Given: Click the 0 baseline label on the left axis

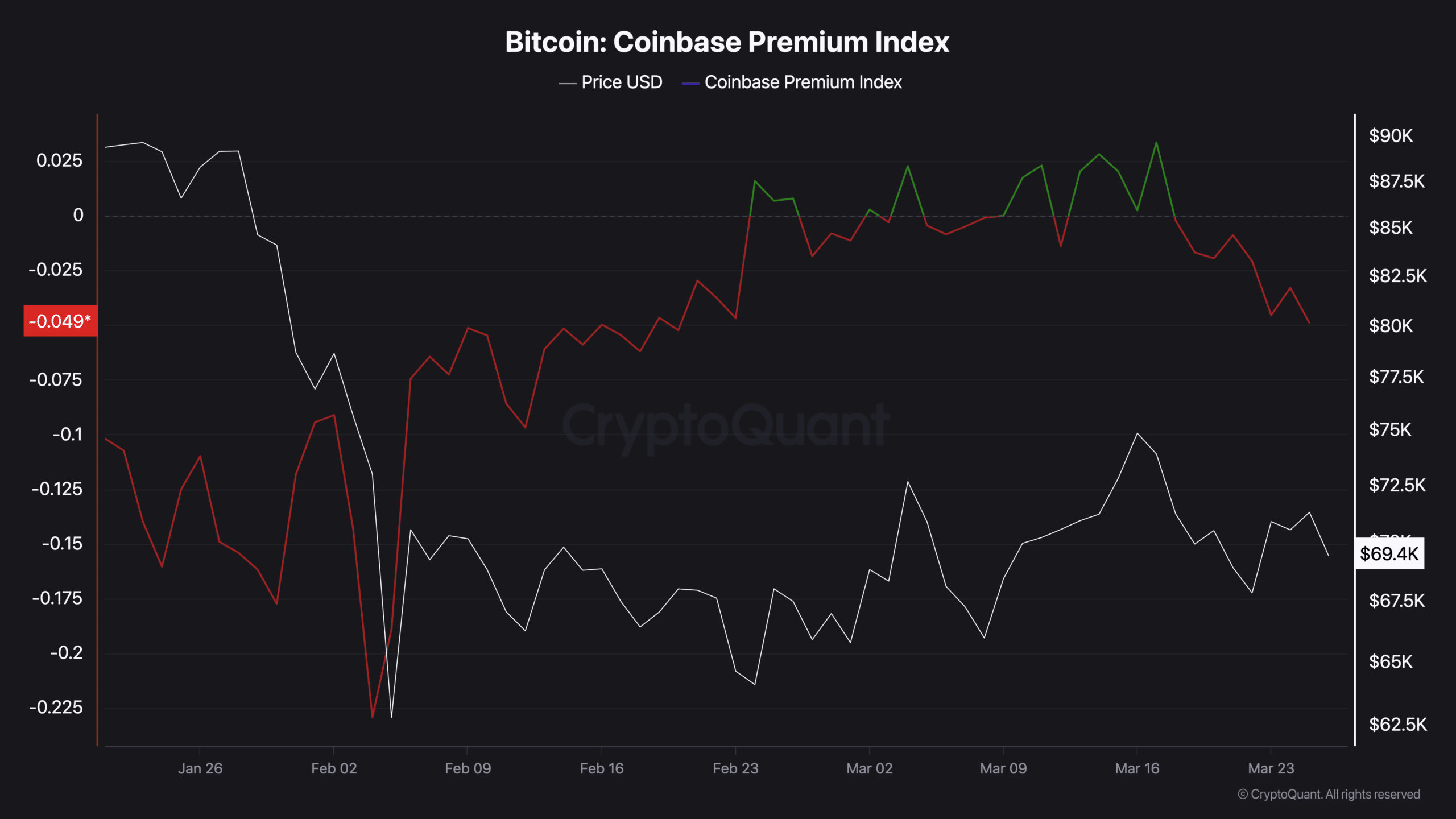Looking at the screenshot, I should (x=78, y=215).
